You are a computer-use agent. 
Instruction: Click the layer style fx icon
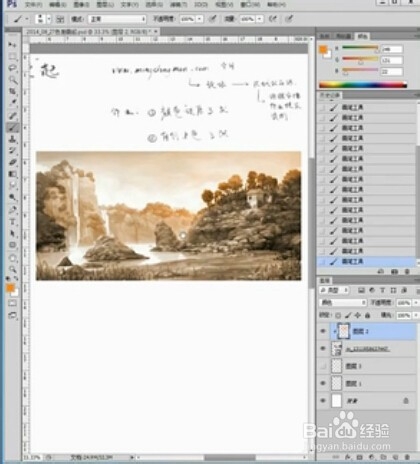coord(348,457)
